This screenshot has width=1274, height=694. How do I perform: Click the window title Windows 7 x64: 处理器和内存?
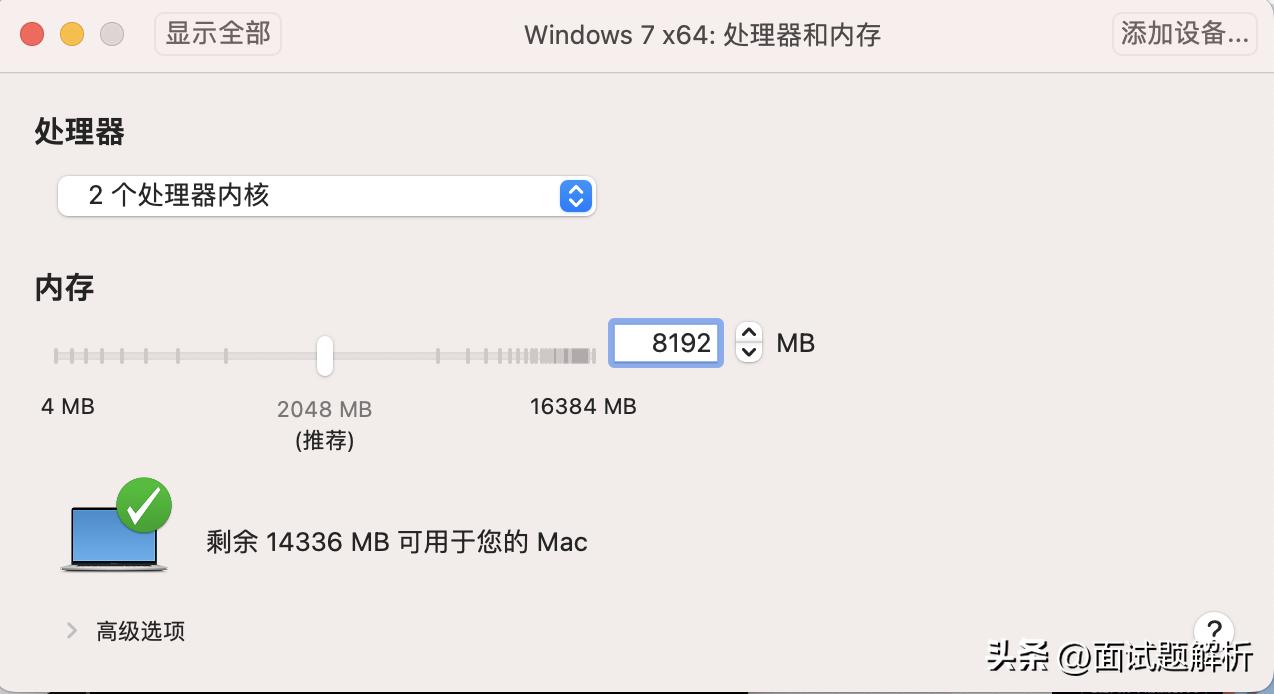(x=702, y=34)
